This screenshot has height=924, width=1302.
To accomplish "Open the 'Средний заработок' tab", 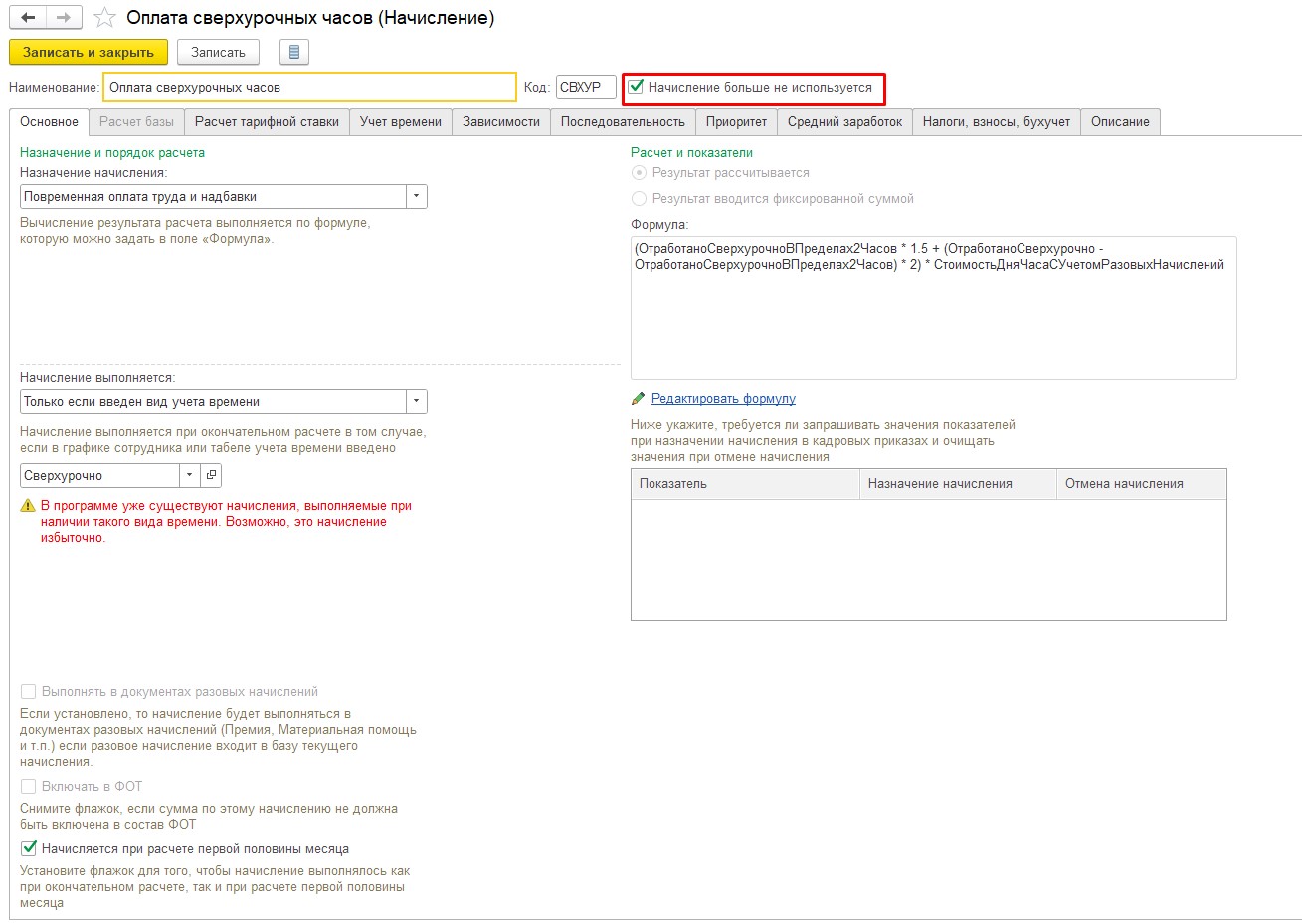I will pyautogui.click(x=844, y=122).
